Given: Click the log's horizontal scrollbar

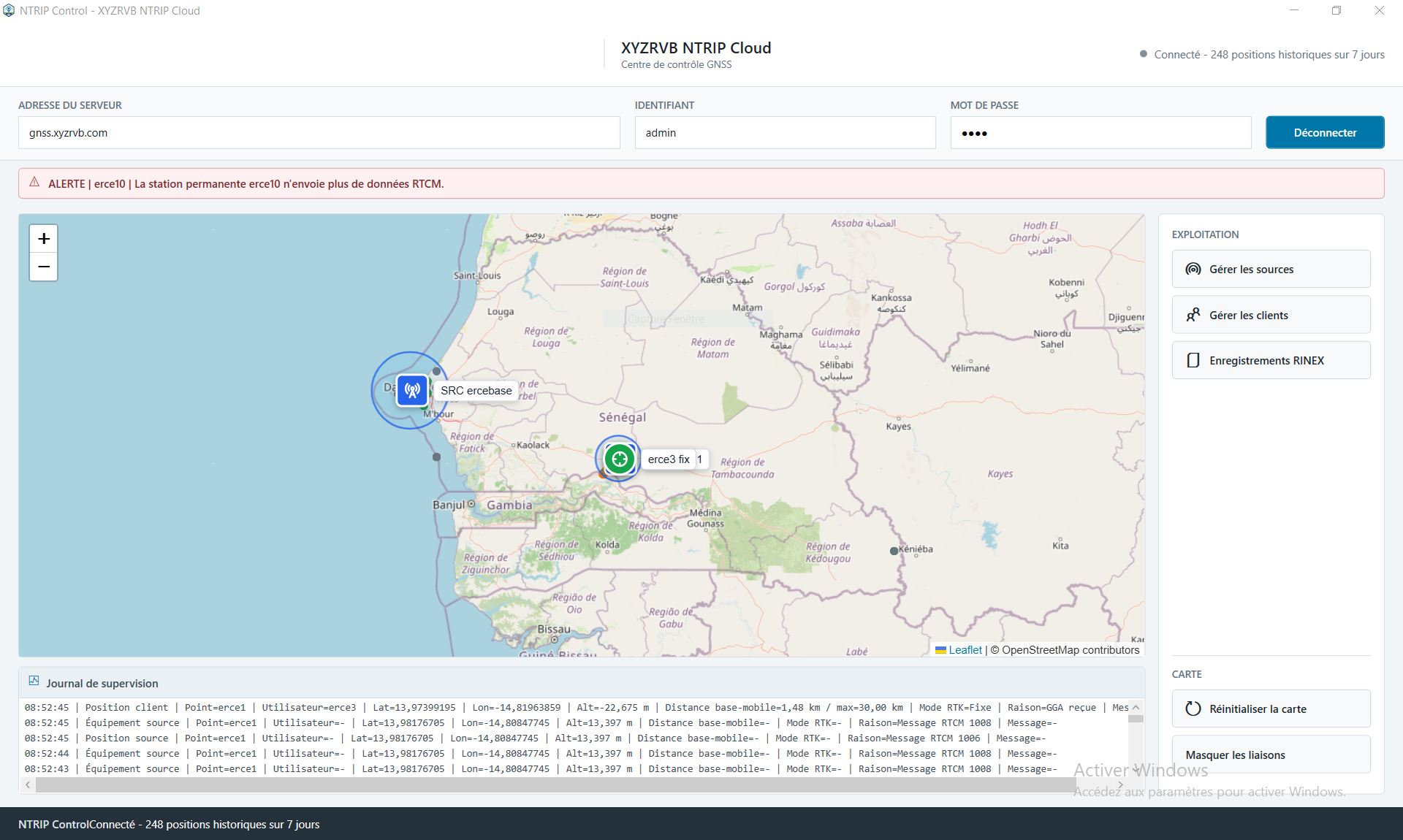Looking at the screenshot, I should (555, 784).
